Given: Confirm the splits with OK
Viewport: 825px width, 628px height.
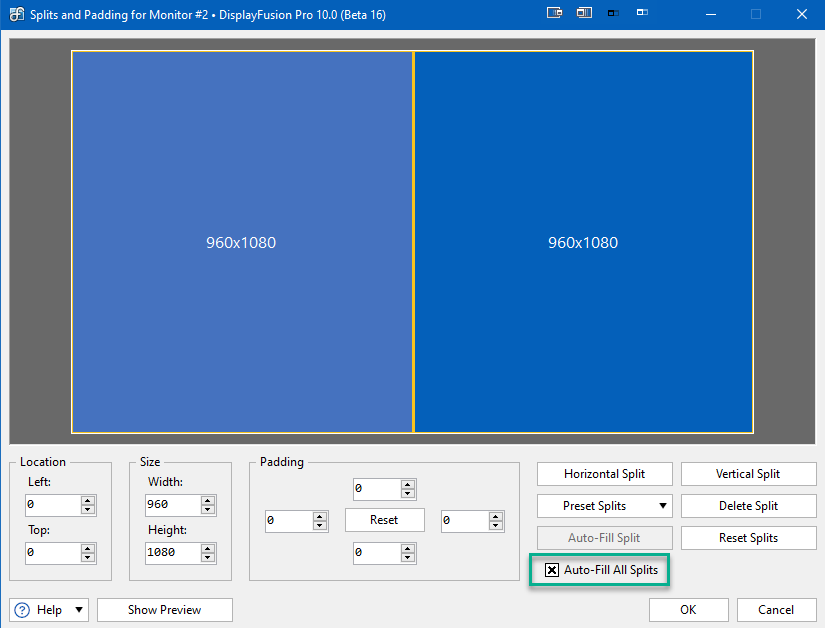Looking at the screenshot, I should pyautogui.click(x=688, y=610).
